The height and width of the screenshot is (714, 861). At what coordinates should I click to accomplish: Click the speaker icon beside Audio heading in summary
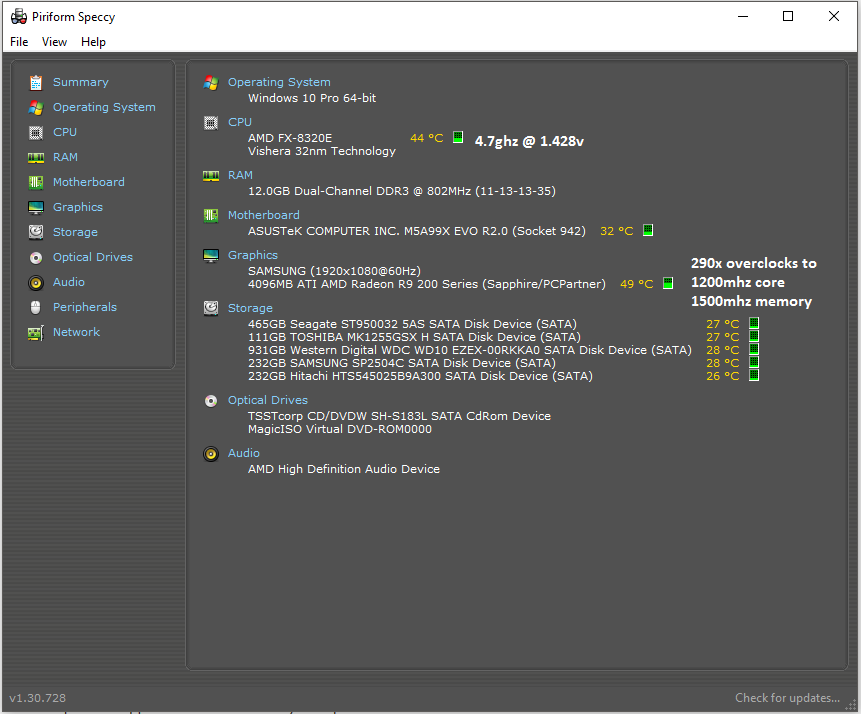point(211,454)
